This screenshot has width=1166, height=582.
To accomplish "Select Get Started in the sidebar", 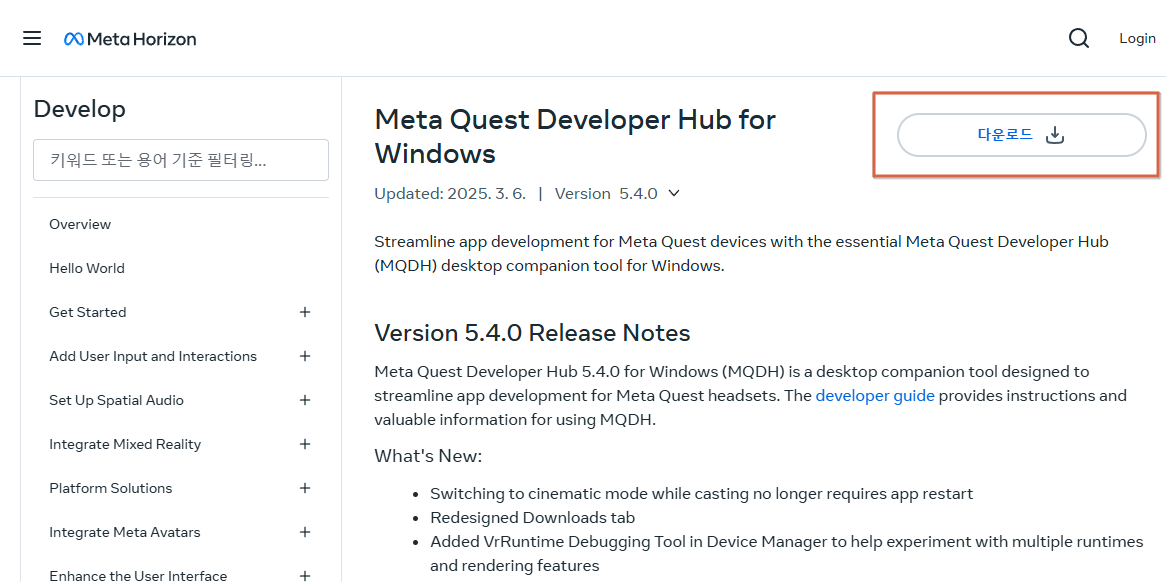I will (x=88, y=312).
